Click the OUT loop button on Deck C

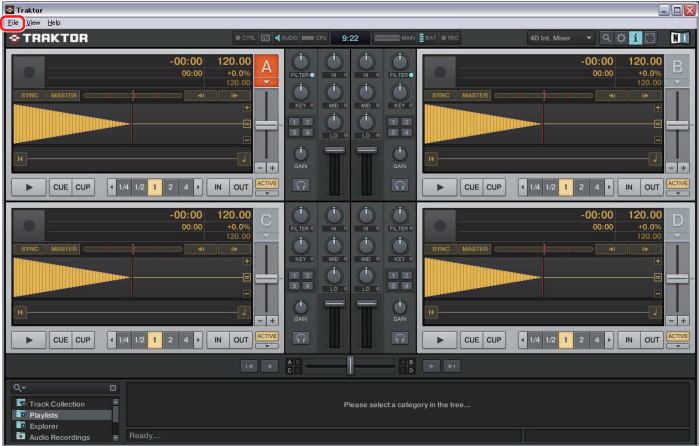click(241, 340)
